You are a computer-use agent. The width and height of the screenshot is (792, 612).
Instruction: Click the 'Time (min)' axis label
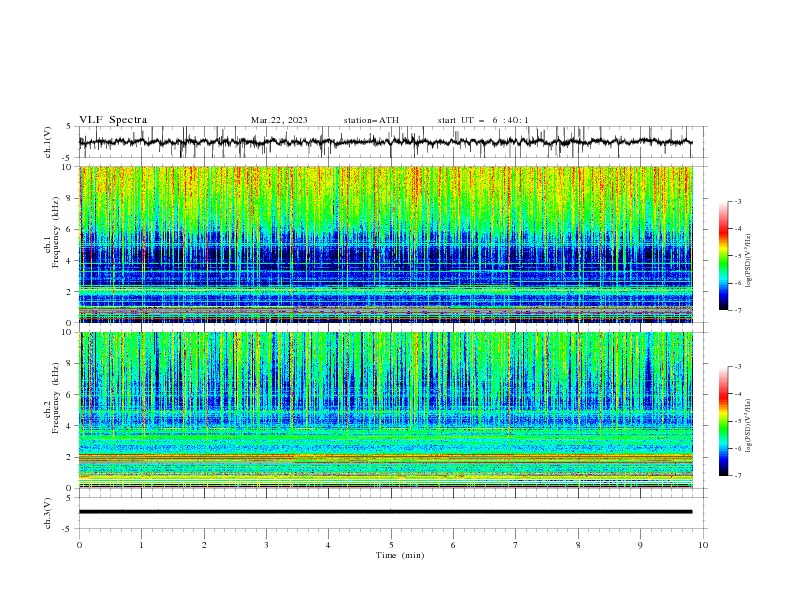tap(400, 555)
